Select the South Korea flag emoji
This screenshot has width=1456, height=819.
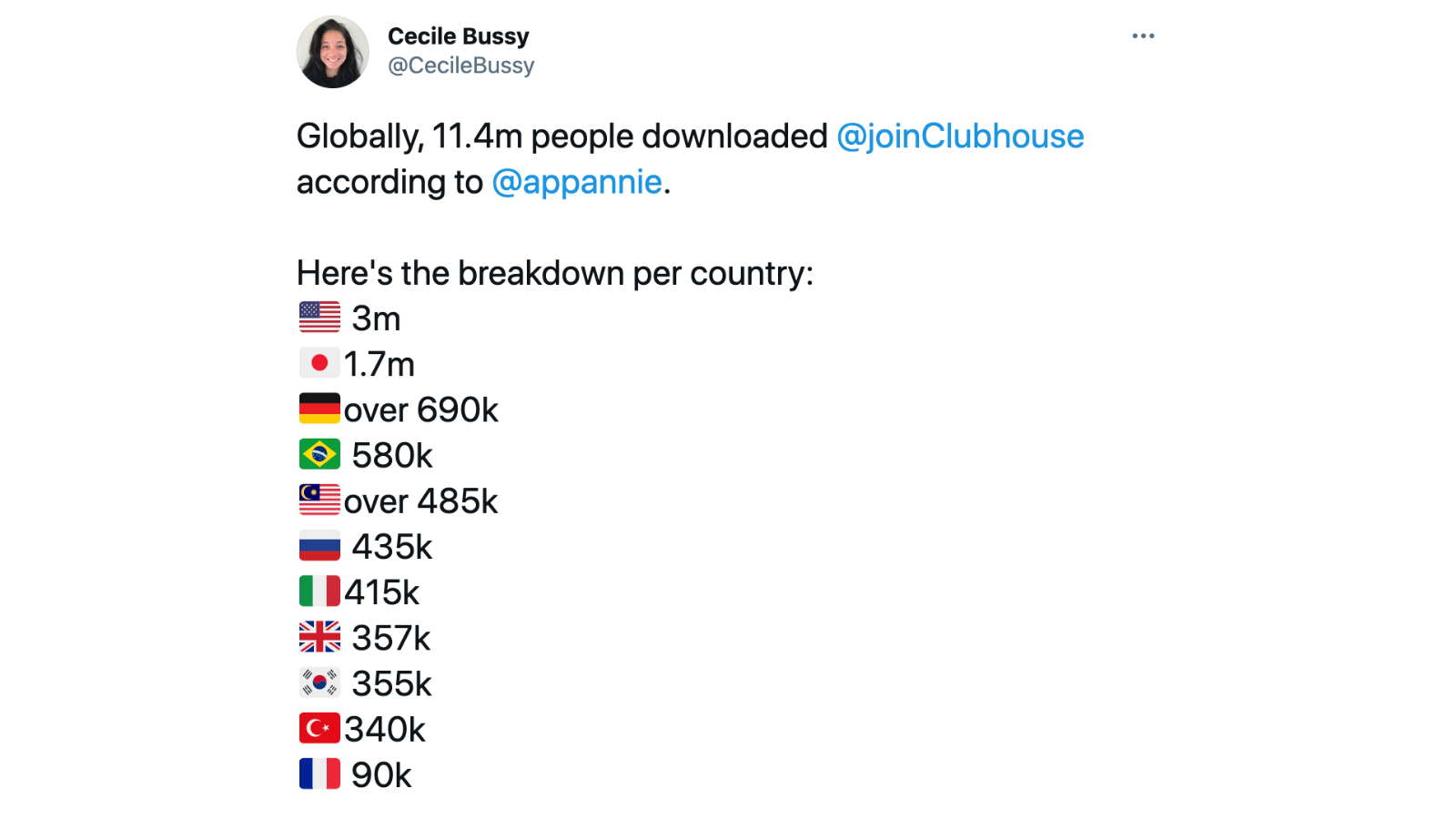coord(319,682)
